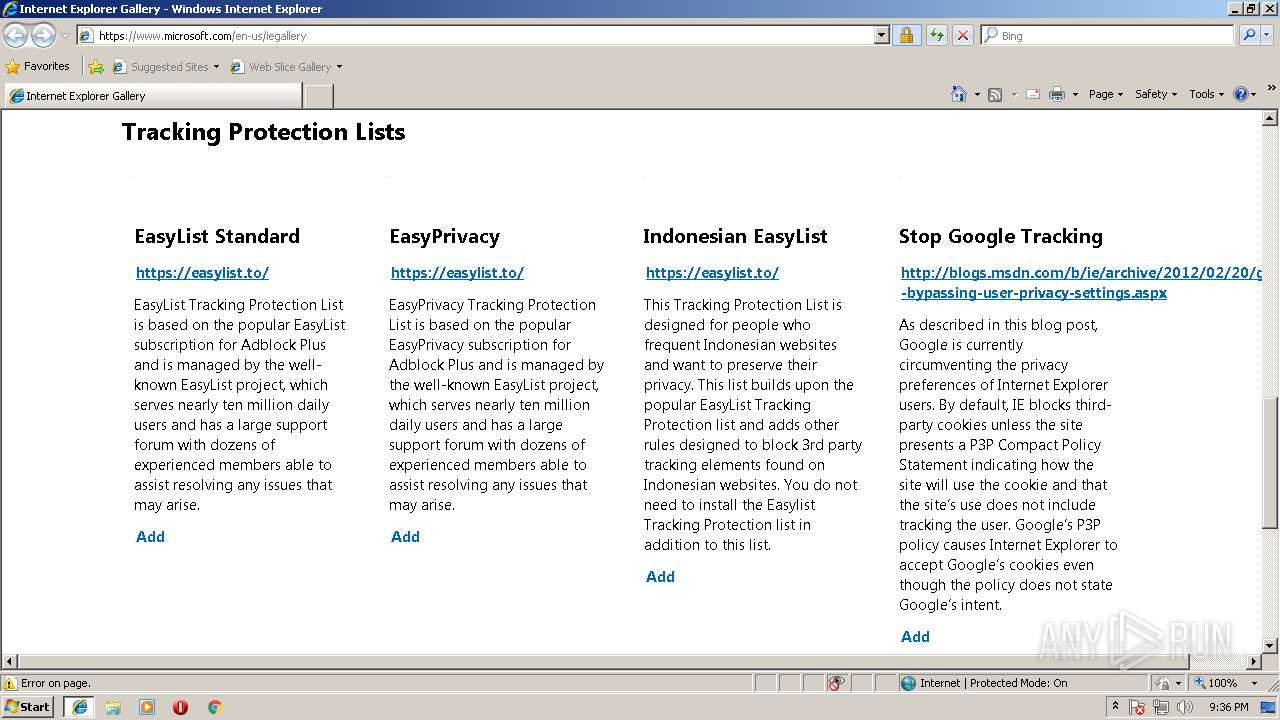Open the Page menu

coord(1105,94)
